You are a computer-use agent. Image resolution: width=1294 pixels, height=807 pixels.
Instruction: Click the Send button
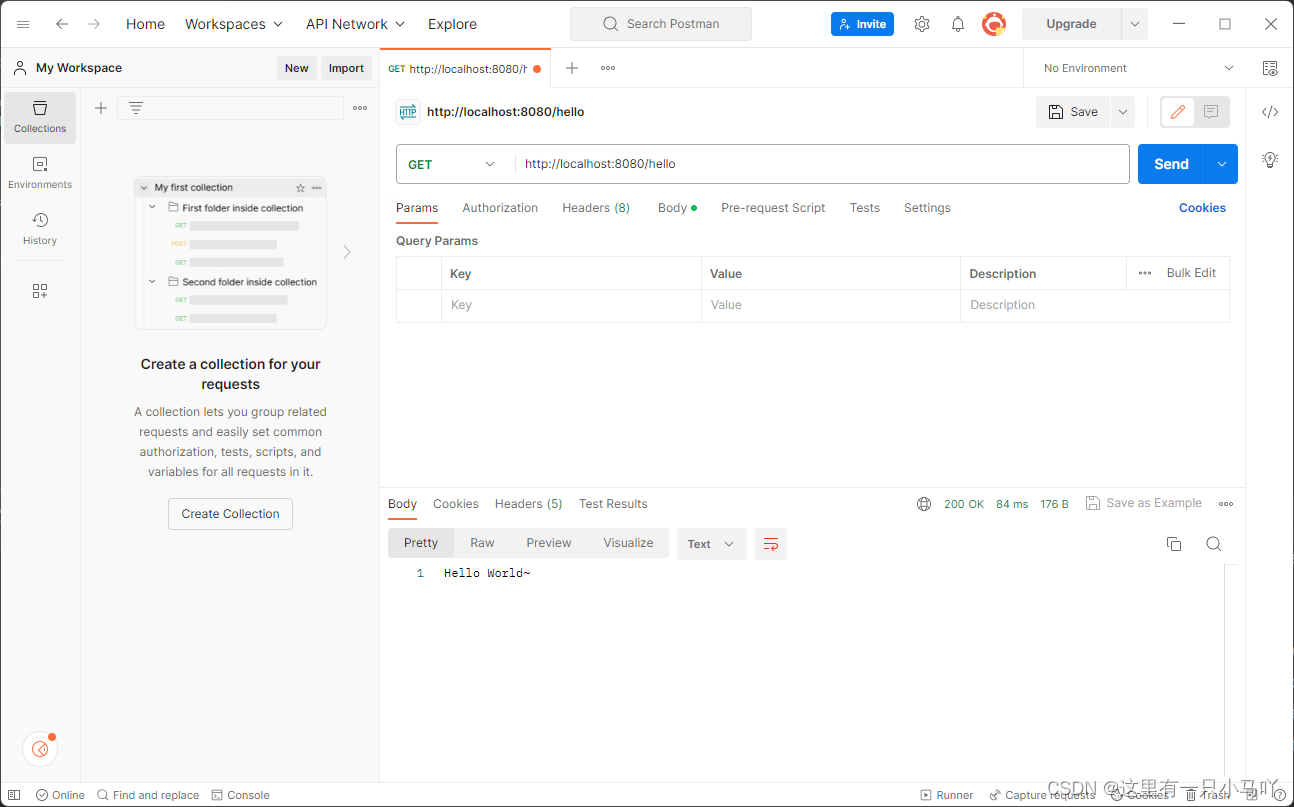[x=1172, y=164]
